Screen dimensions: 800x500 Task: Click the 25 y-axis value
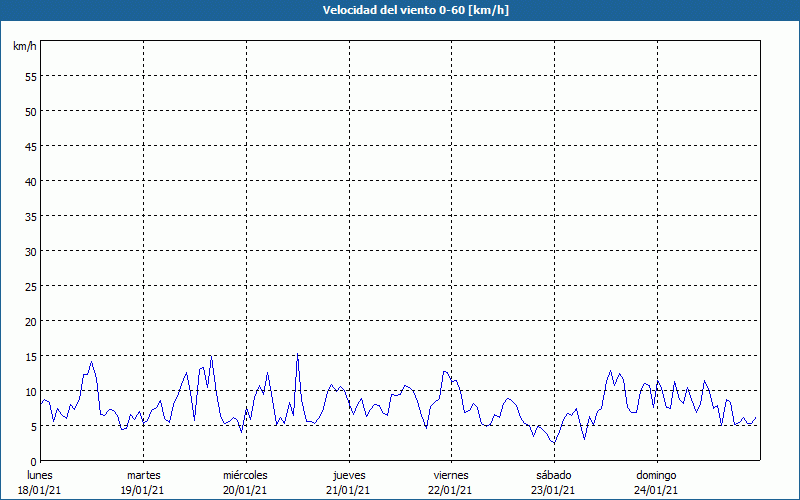tap(31, 286)
